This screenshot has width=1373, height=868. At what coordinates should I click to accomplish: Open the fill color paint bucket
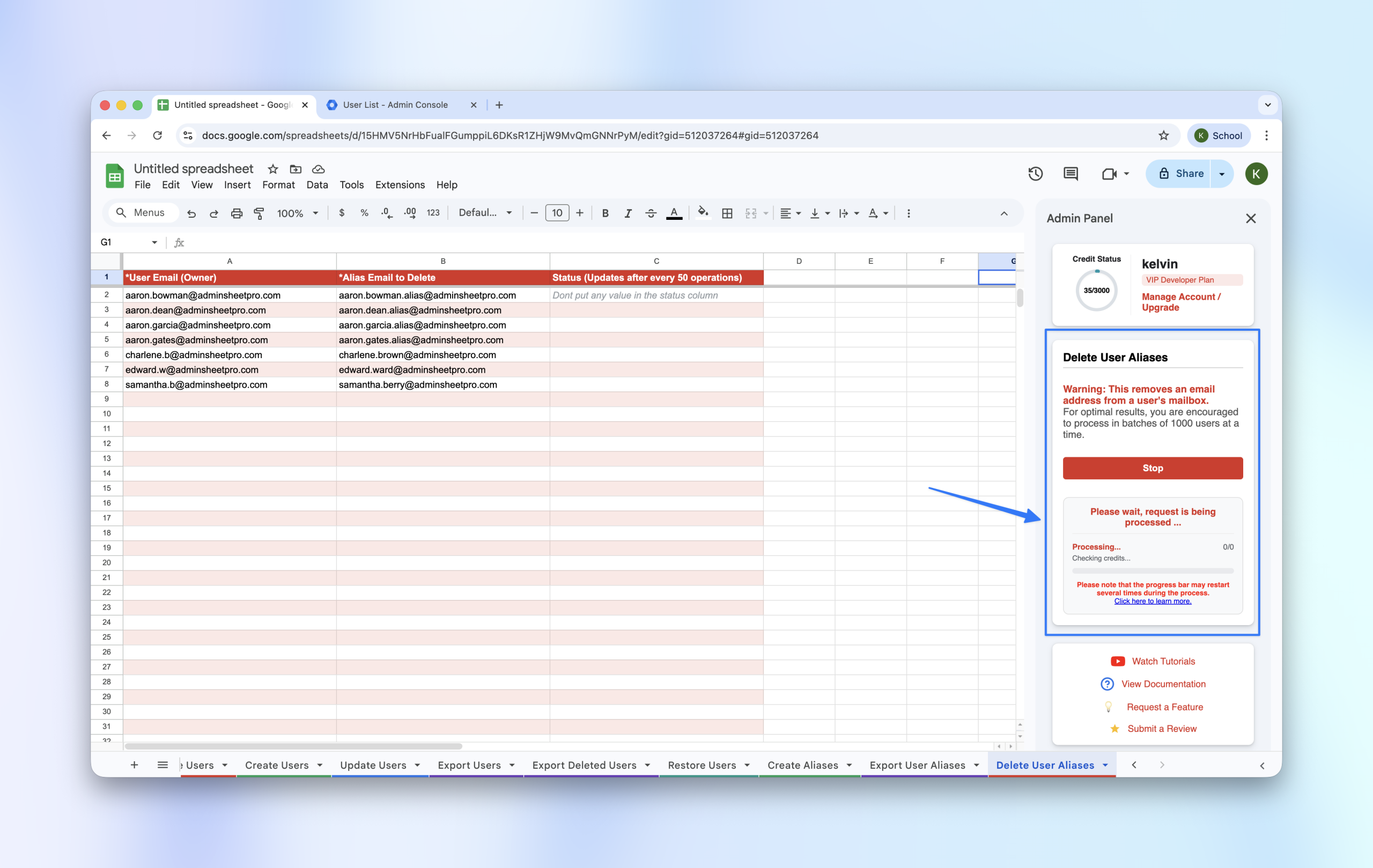[703, 213]
